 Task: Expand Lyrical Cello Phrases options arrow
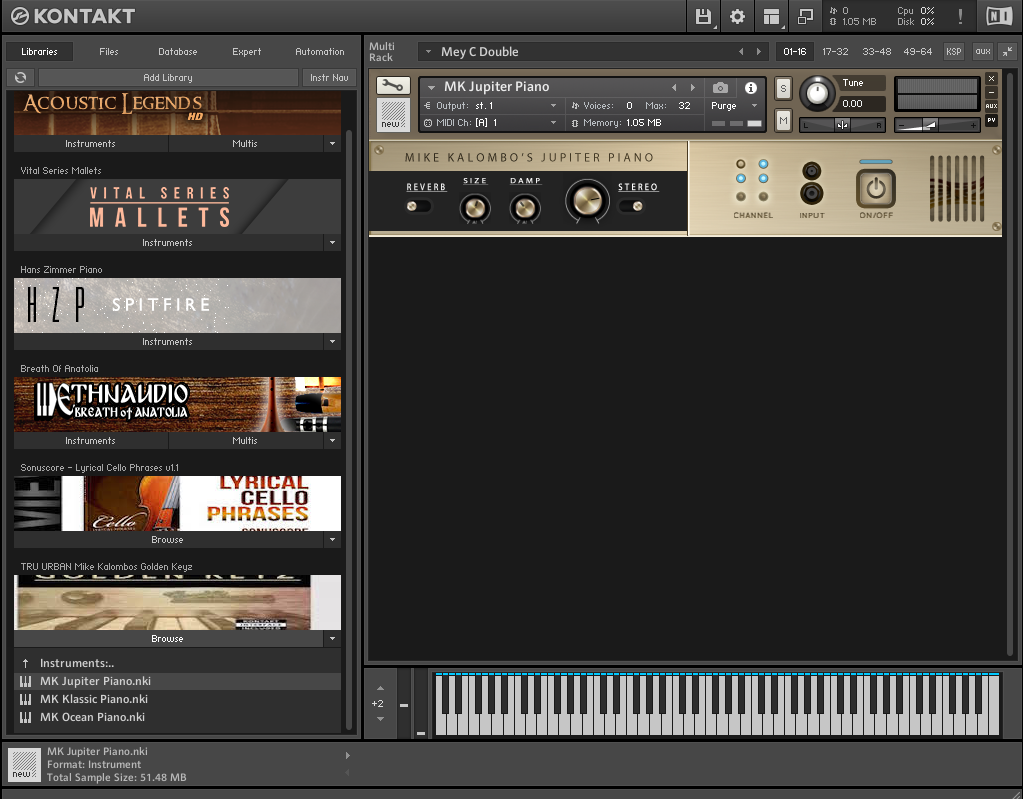tap(332, 540)
